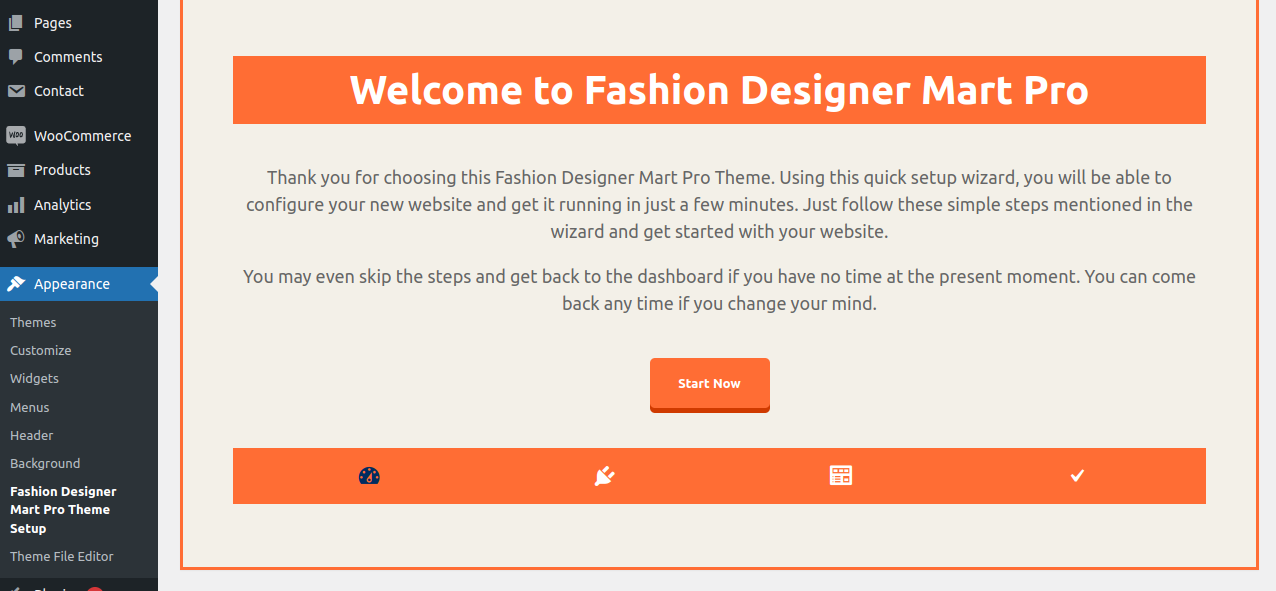Screen dimensions: 1276x591
Task: Go to Widgets submenu
Action: click(x=34, y=379)
